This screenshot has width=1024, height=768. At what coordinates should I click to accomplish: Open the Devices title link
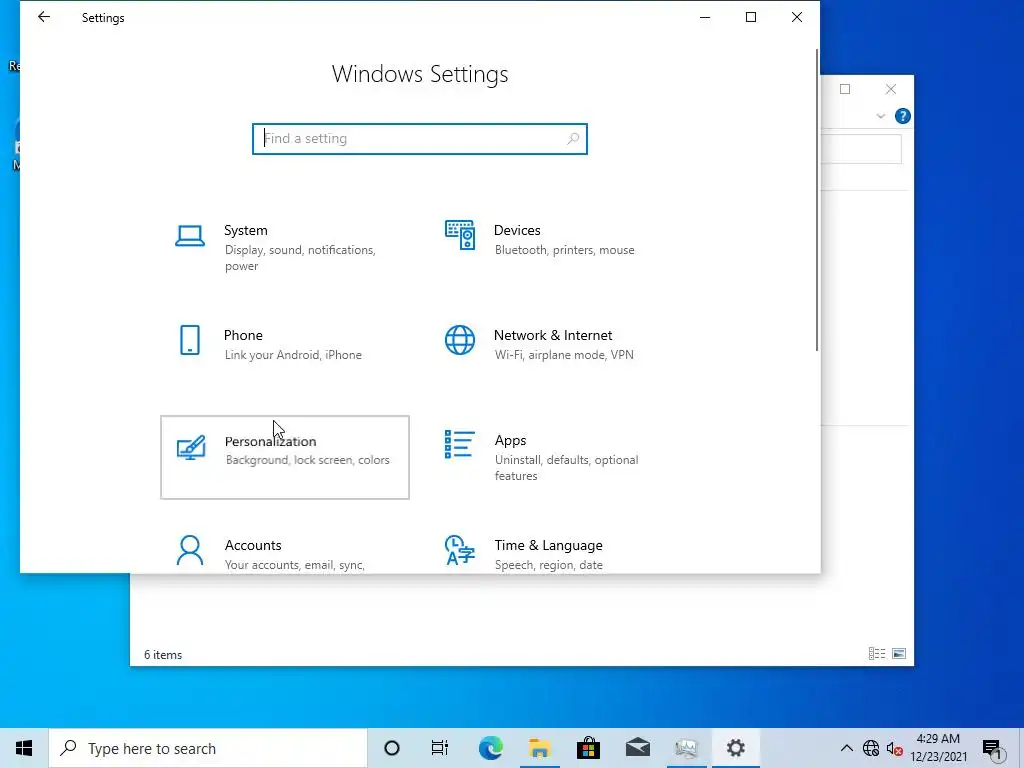coord(517,231)
